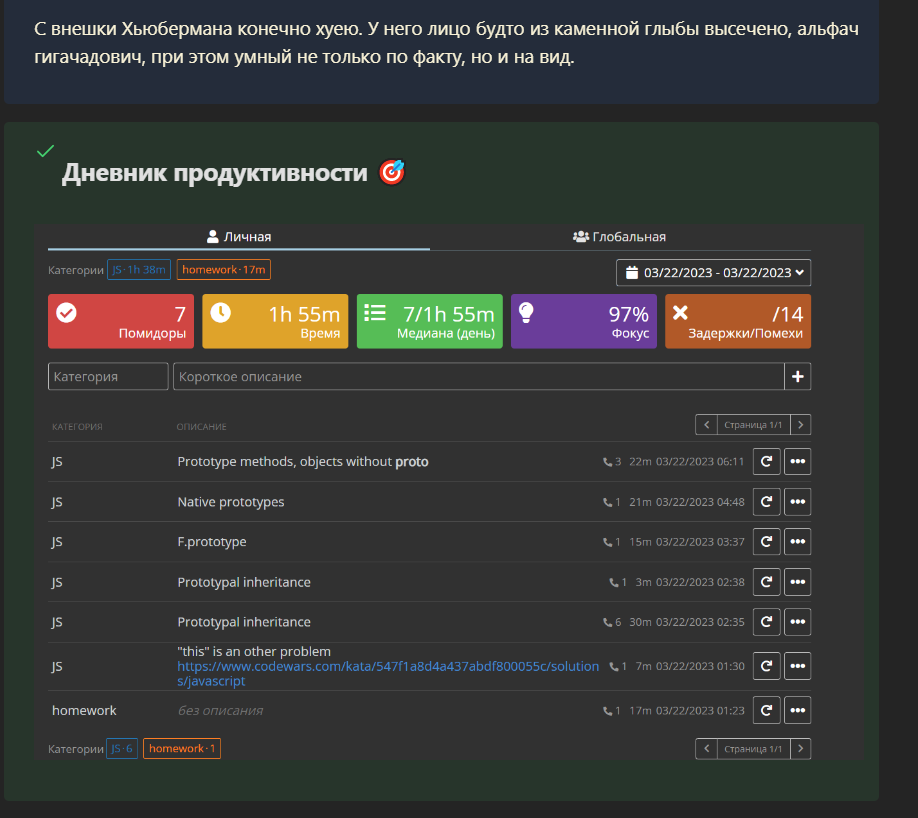Image resolution: width=918 pixels, height=818 pixels.
Task: Open more options for homework row
Action: click(797, 710)
